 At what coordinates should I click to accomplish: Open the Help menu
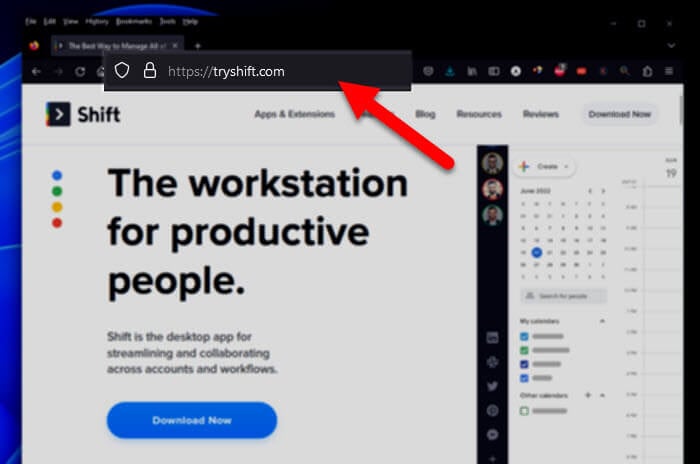click(x=190, y=21)
